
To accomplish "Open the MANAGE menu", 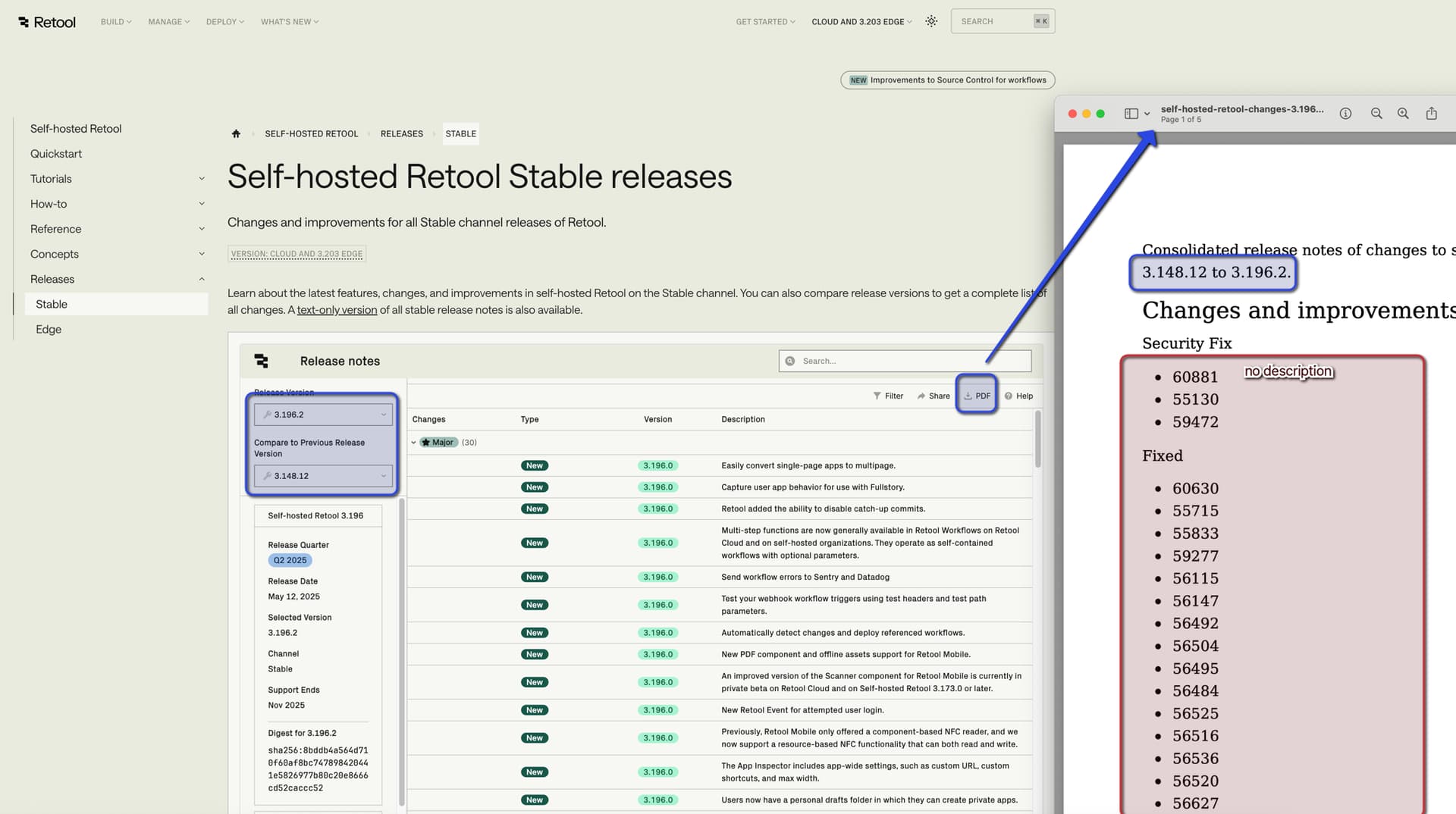I will coord(169,22).
